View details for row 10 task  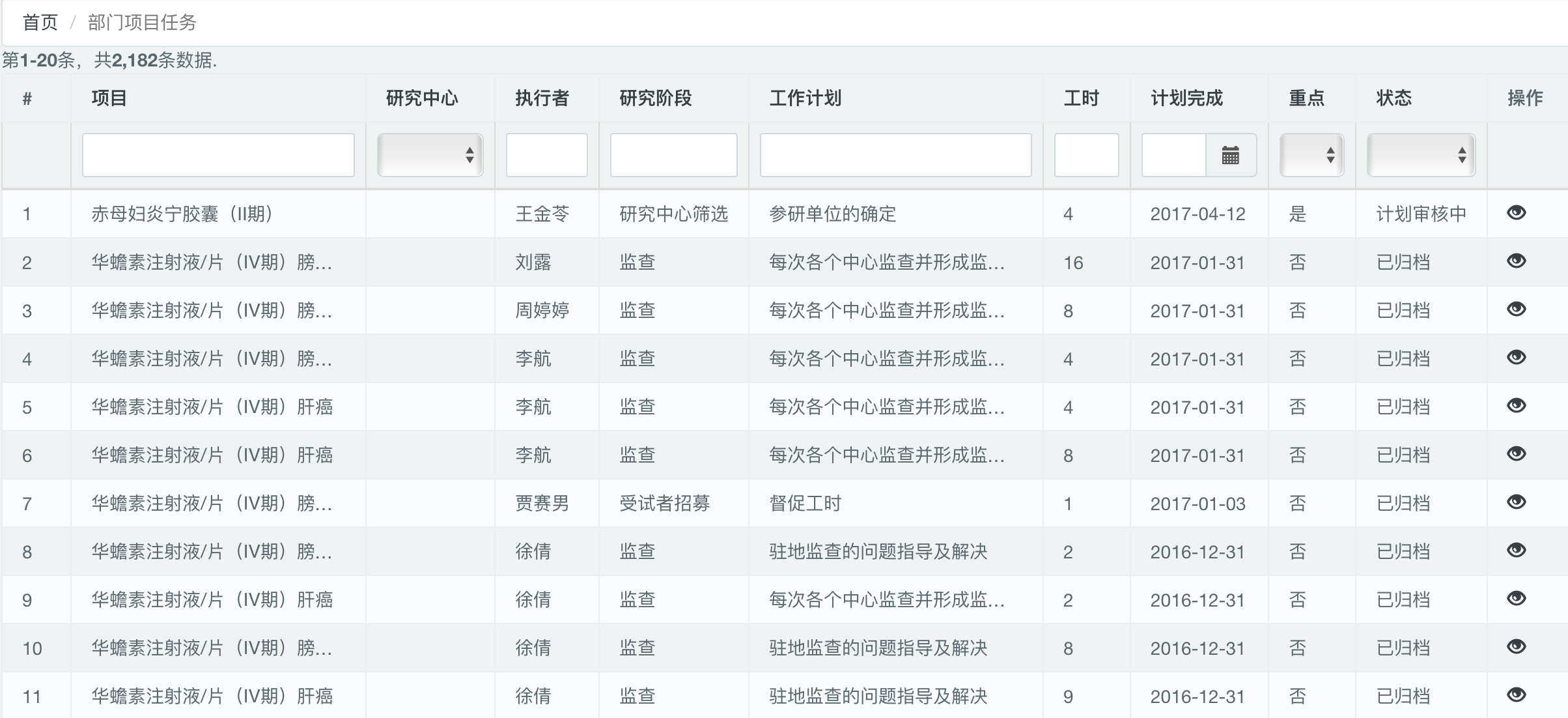coord(1516,646)
